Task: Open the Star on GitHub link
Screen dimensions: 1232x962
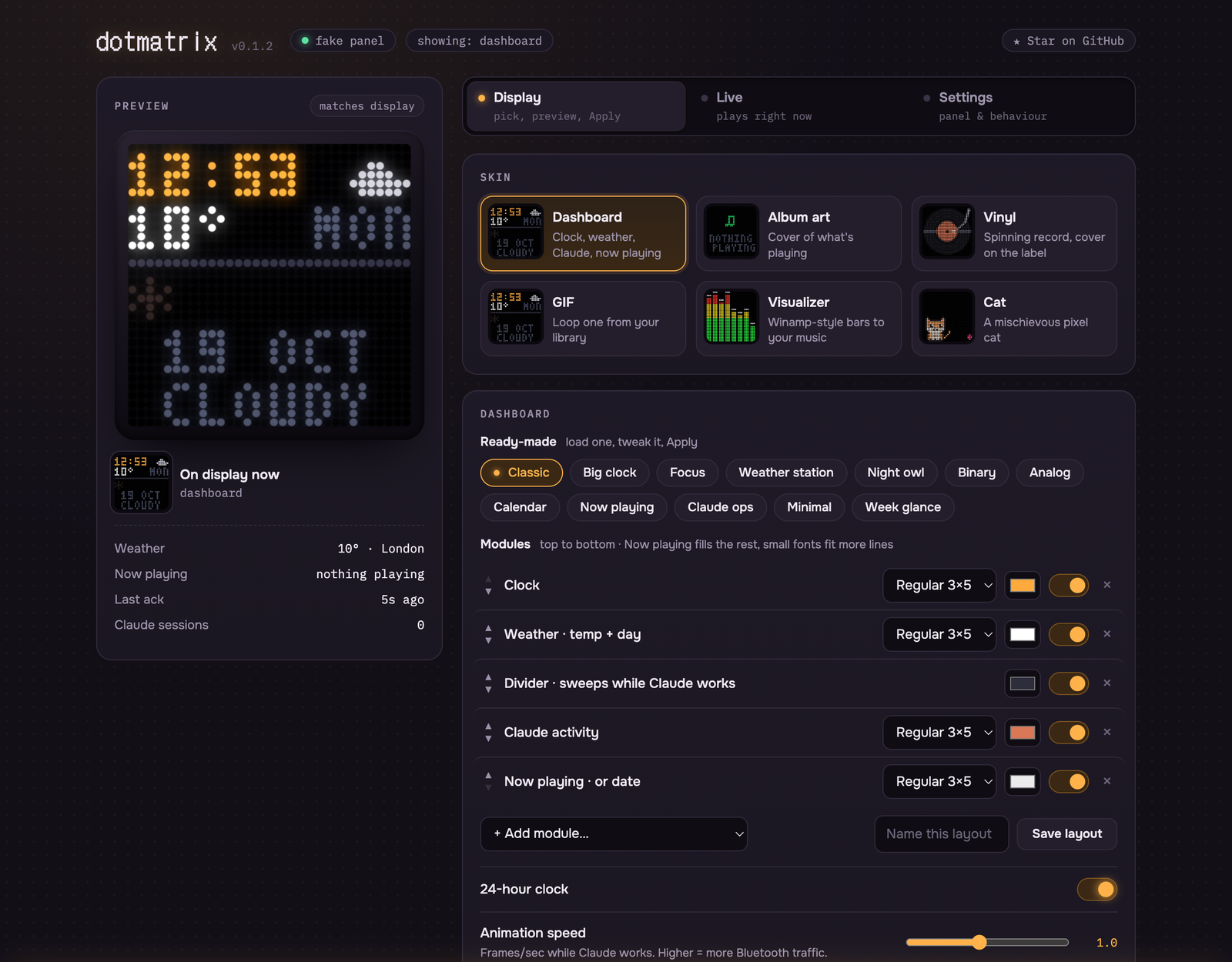Action: click(x=1069, y=41)
